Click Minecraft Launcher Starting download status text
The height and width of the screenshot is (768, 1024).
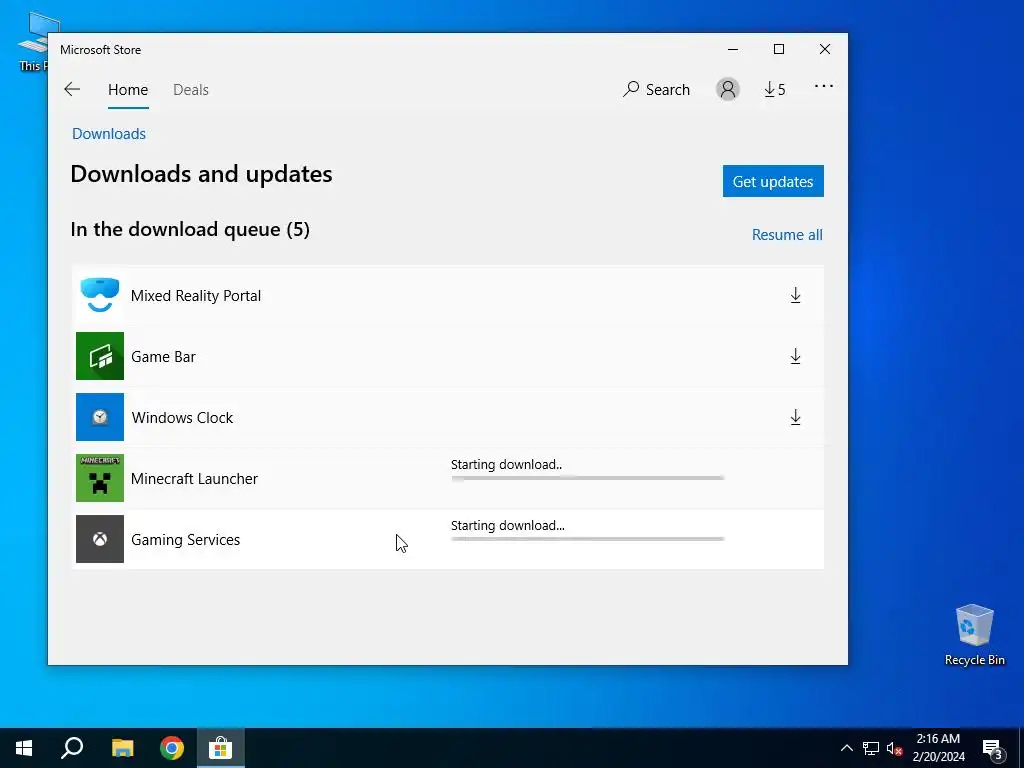tap(506, 464)
